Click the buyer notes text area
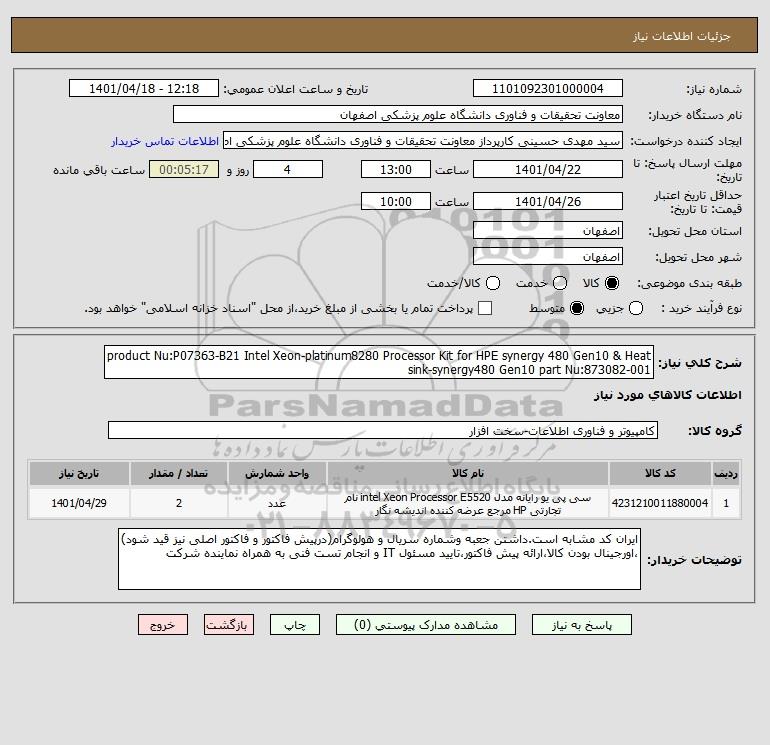The height and width of the screenshot is (745, 770). tap(380, 559)
